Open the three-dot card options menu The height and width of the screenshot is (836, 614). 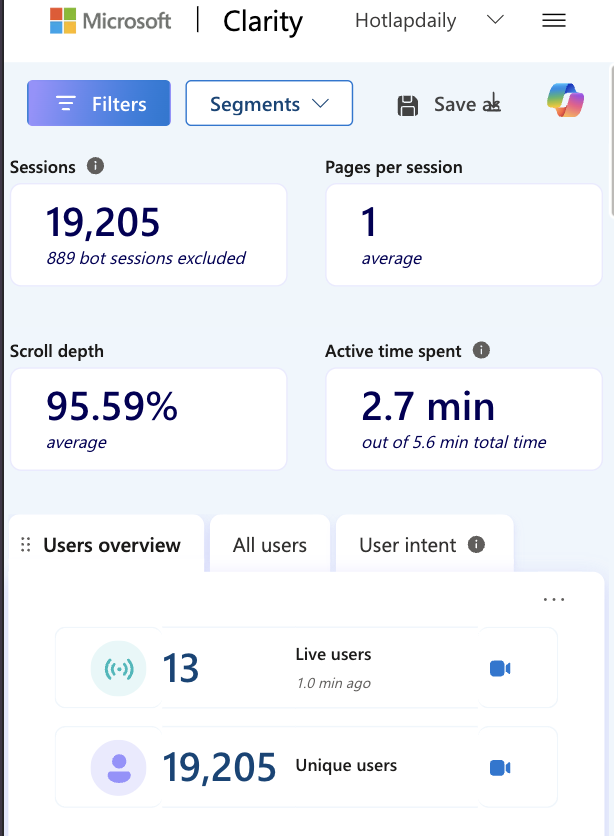[553, 599]
